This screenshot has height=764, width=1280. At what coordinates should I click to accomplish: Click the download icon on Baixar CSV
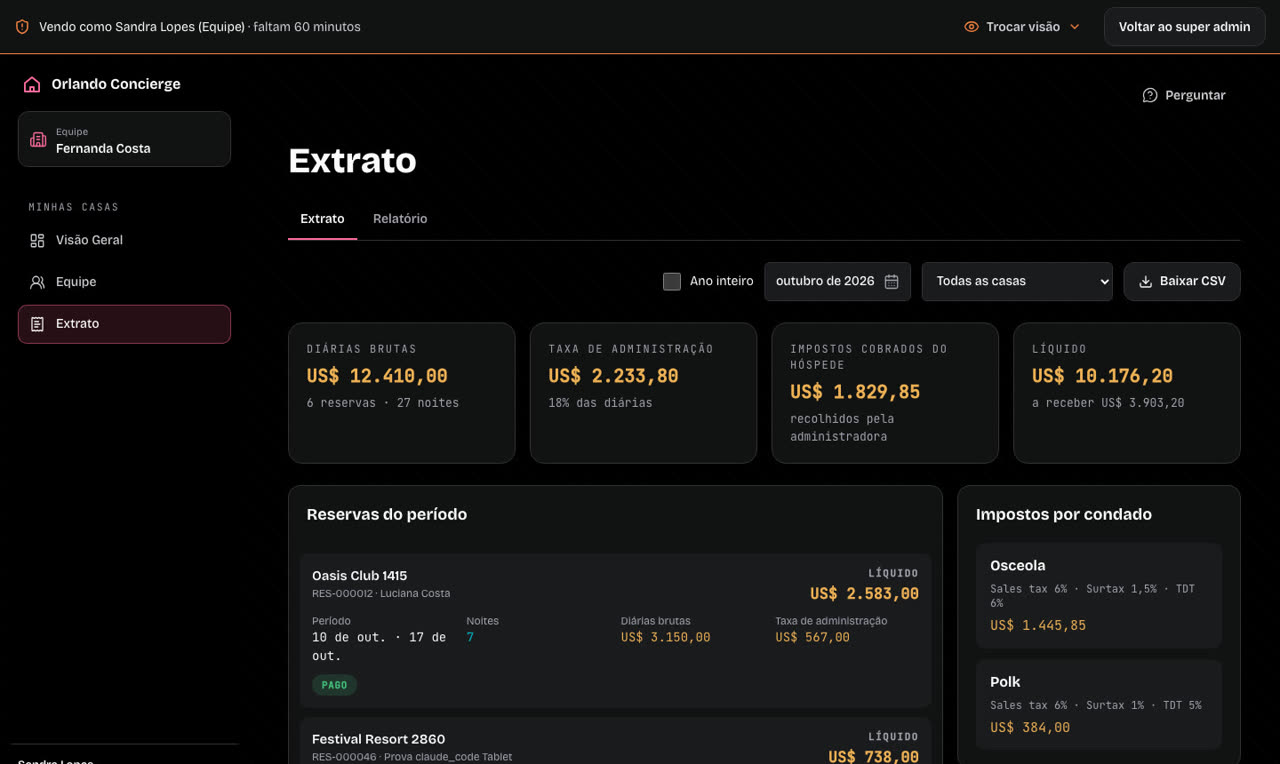pos(1146,282)
